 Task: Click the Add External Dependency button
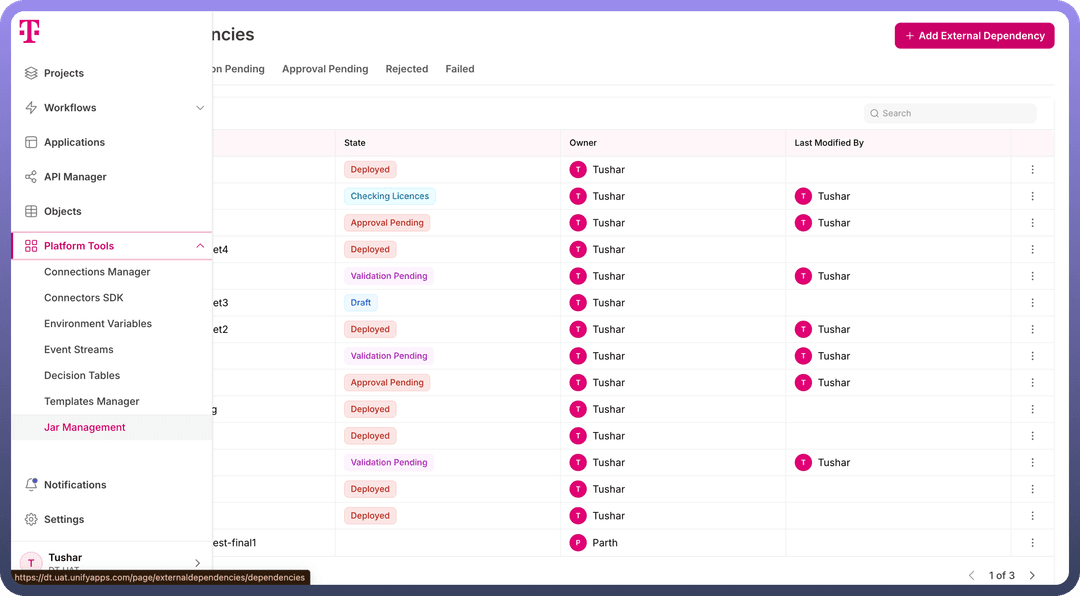pyautogui.click(x=974, y=36)
